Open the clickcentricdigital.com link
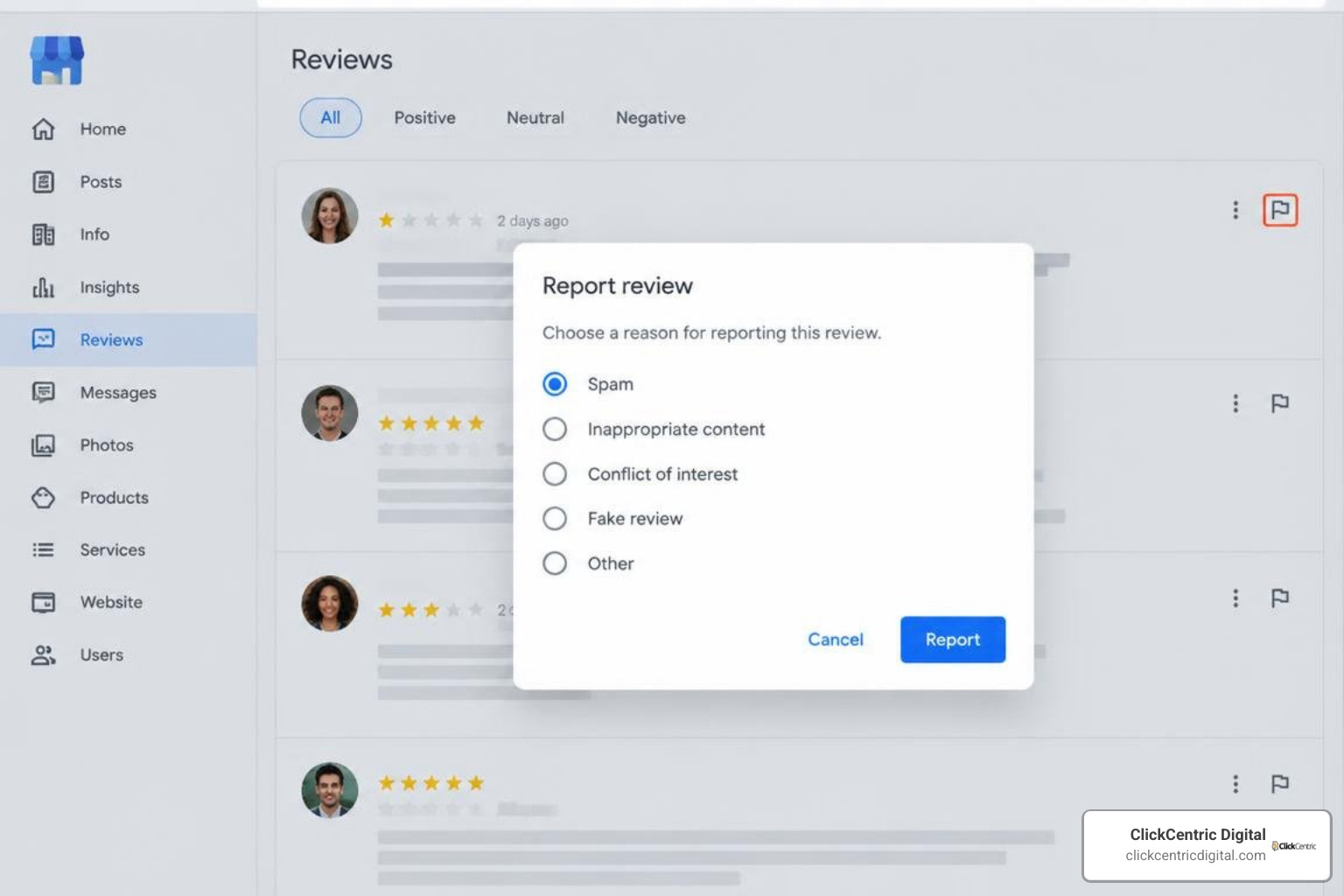The height and width of the screenshot is (896, 1344). 1195,855
